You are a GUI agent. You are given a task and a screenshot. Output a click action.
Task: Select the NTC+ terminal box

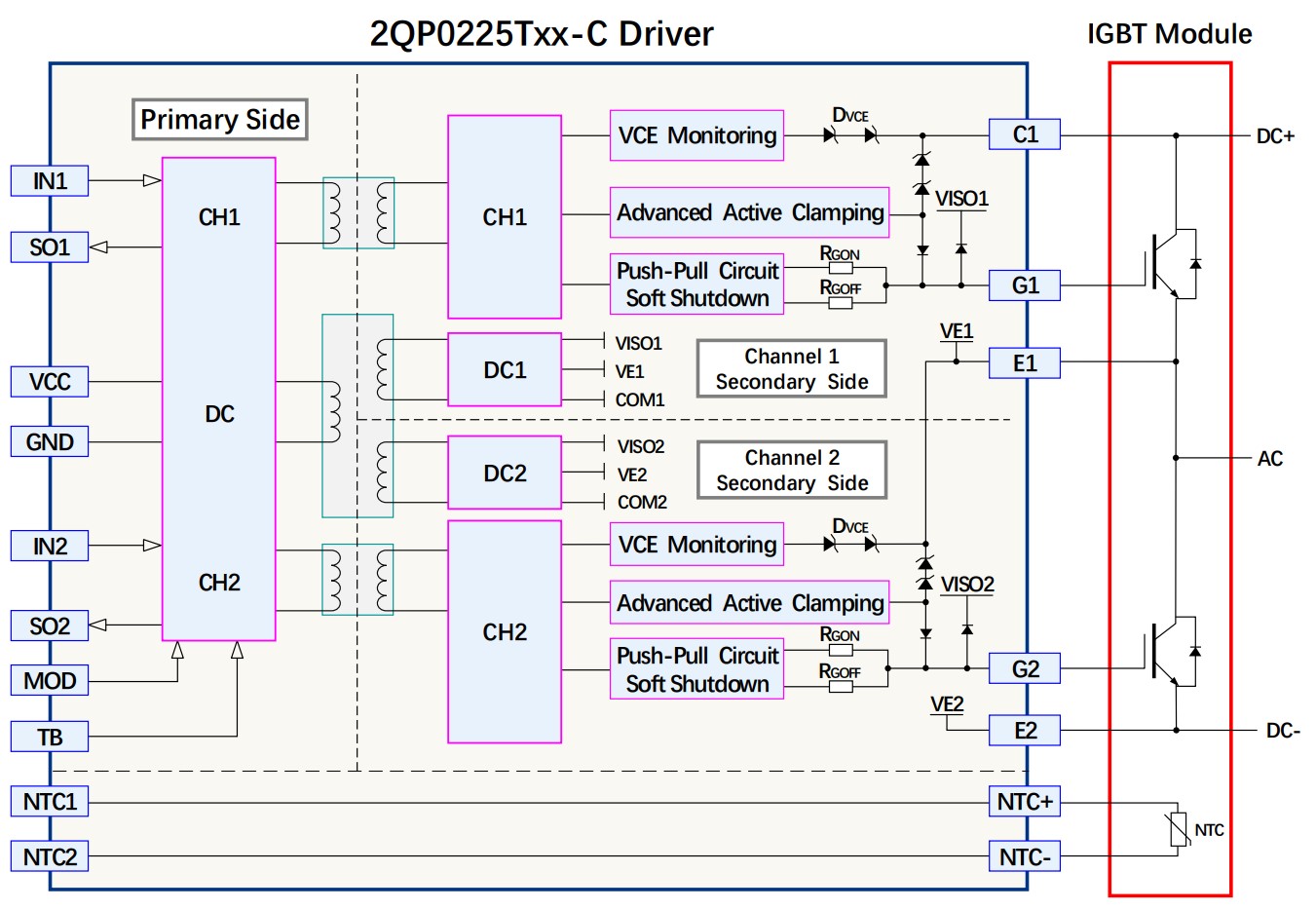click(x=1025, y=802)
